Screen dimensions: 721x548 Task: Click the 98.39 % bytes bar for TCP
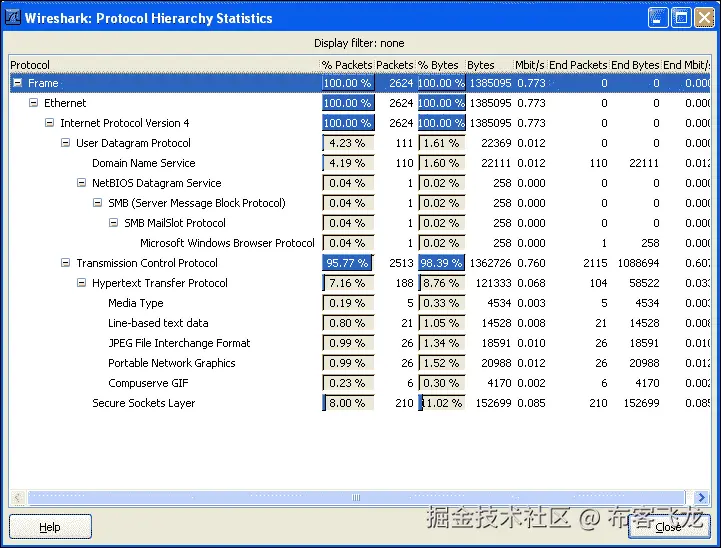coord(441,263)
